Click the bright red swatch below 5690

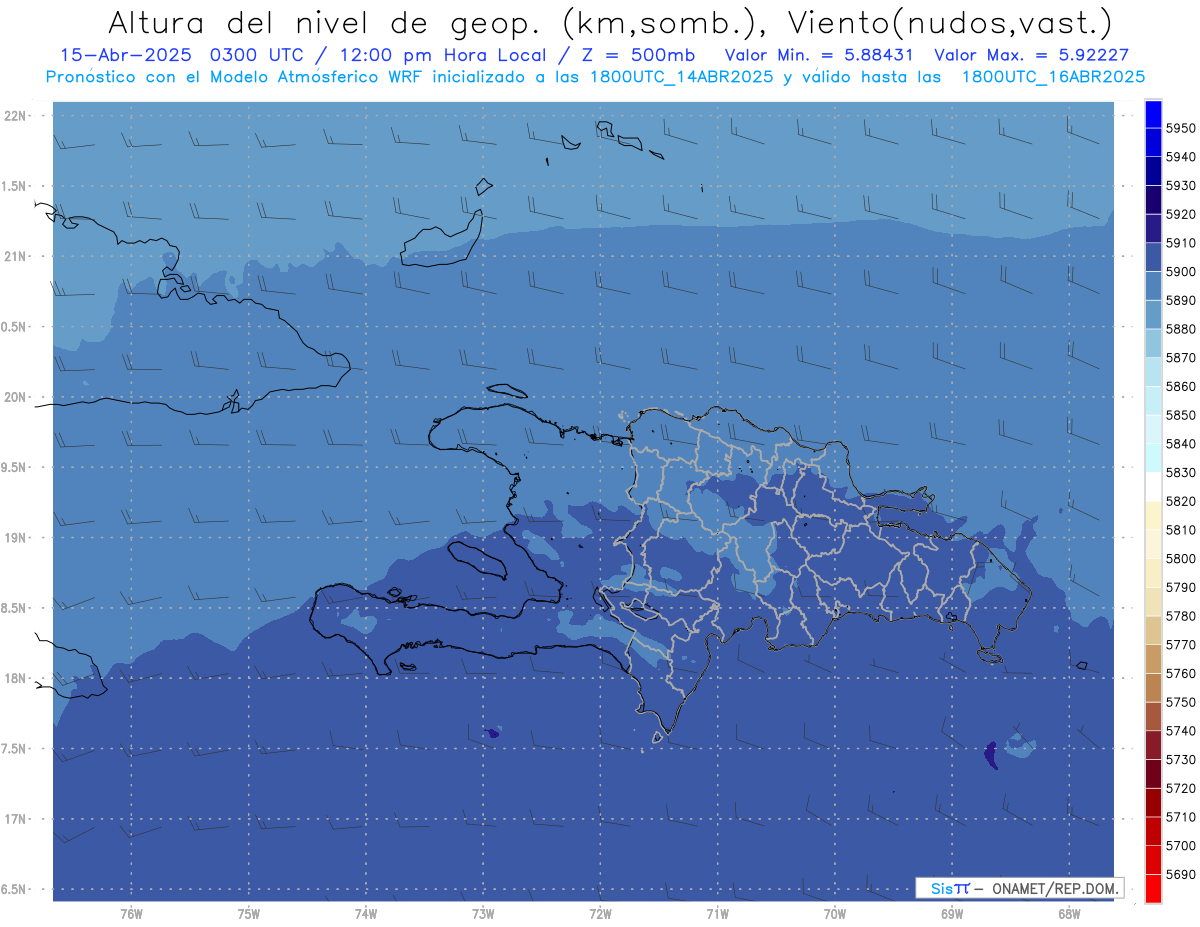click(1153, 888)
